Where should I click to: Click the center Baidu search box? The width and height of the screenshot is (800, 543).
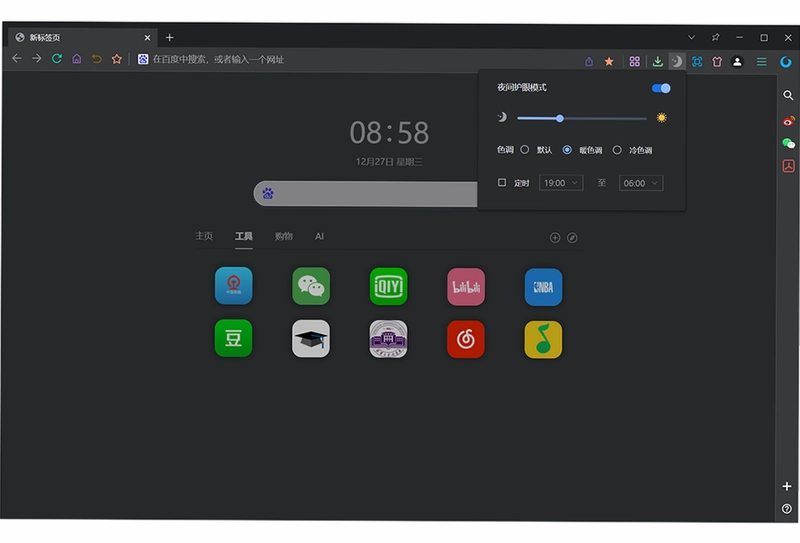[365, 194]
